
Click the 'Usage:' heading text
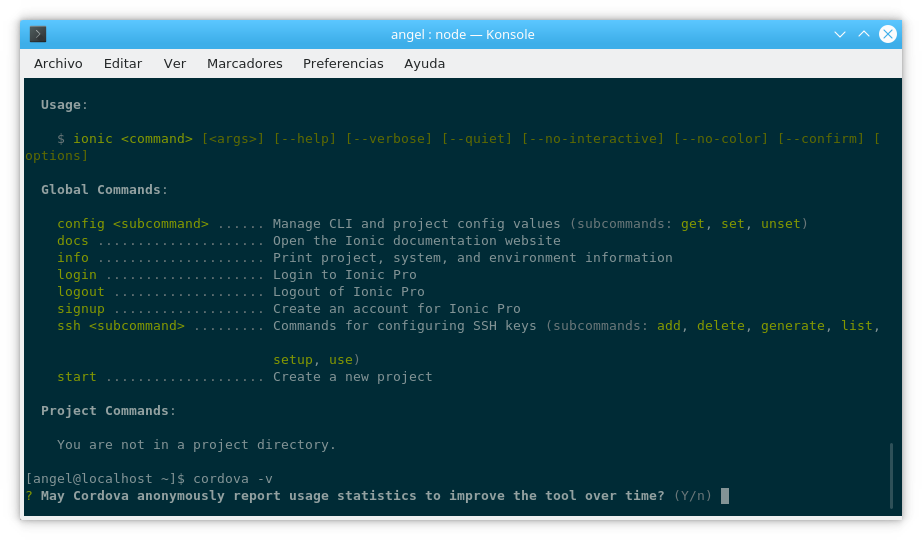(x=64, y=105)
